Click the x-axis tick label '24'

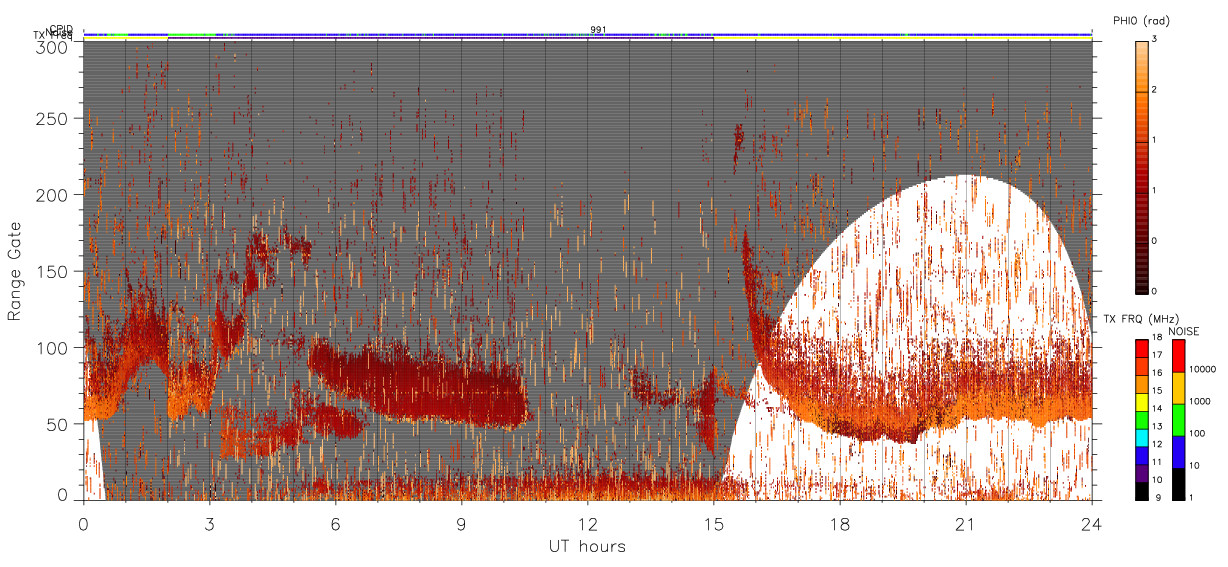1091,524
